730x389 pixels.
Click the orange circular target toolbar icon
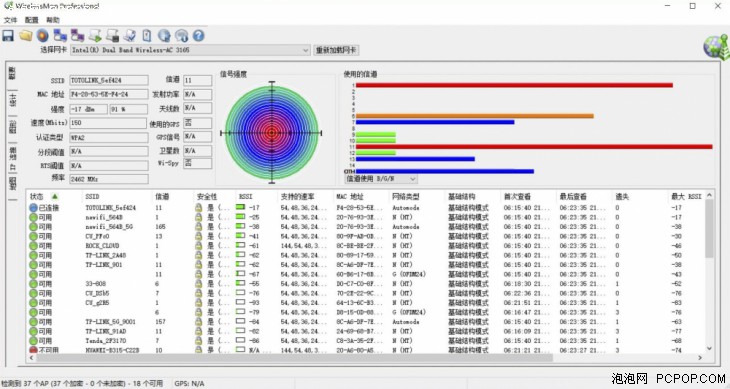(x=42, y=35)
